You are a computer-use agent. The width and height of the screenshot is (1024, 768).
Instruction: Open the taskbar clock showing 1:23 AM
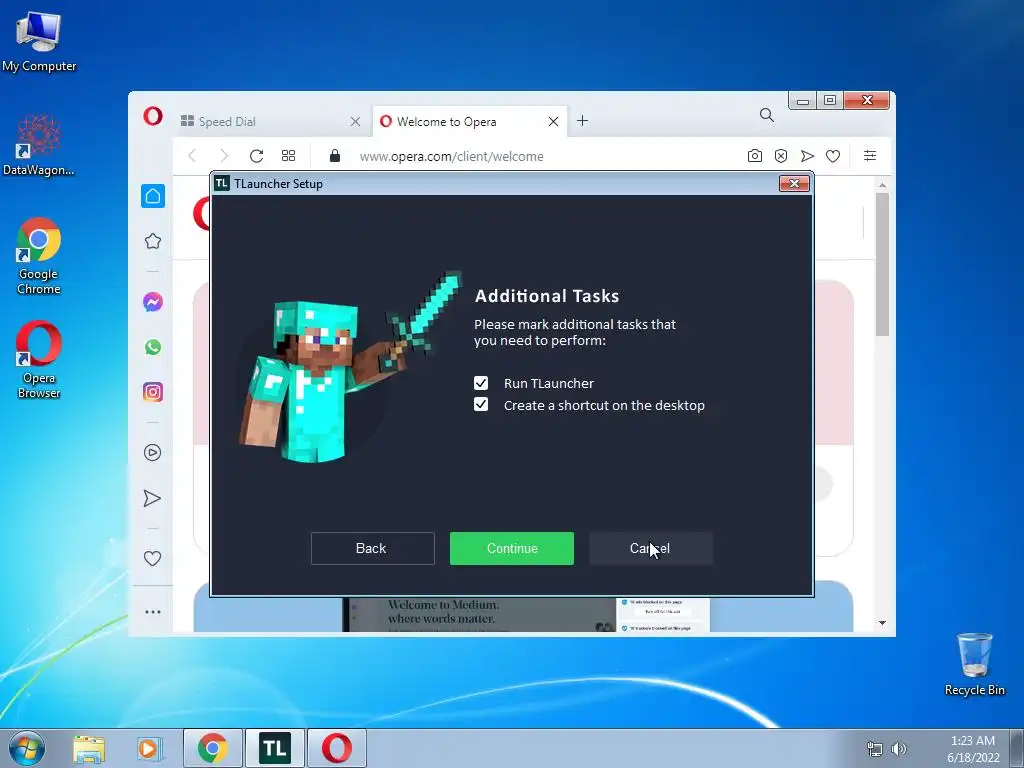pyautogui.click(x=973, y=749)
